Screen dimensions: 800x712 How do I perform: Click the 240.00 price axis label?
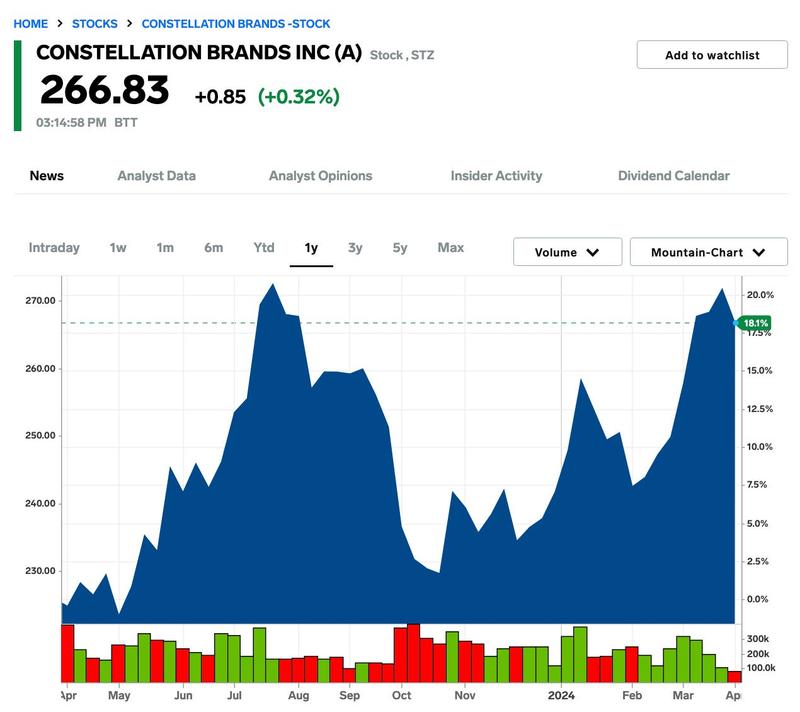(40, 503)
